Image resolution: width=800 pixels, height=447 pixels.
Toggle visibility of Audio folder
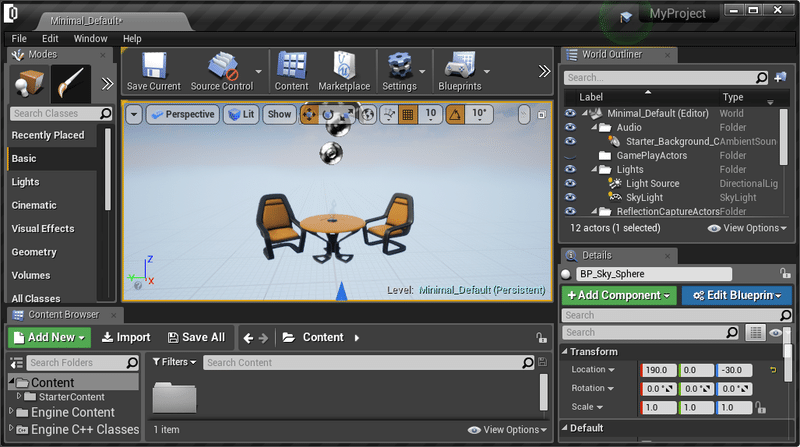(x=570, y=127)
